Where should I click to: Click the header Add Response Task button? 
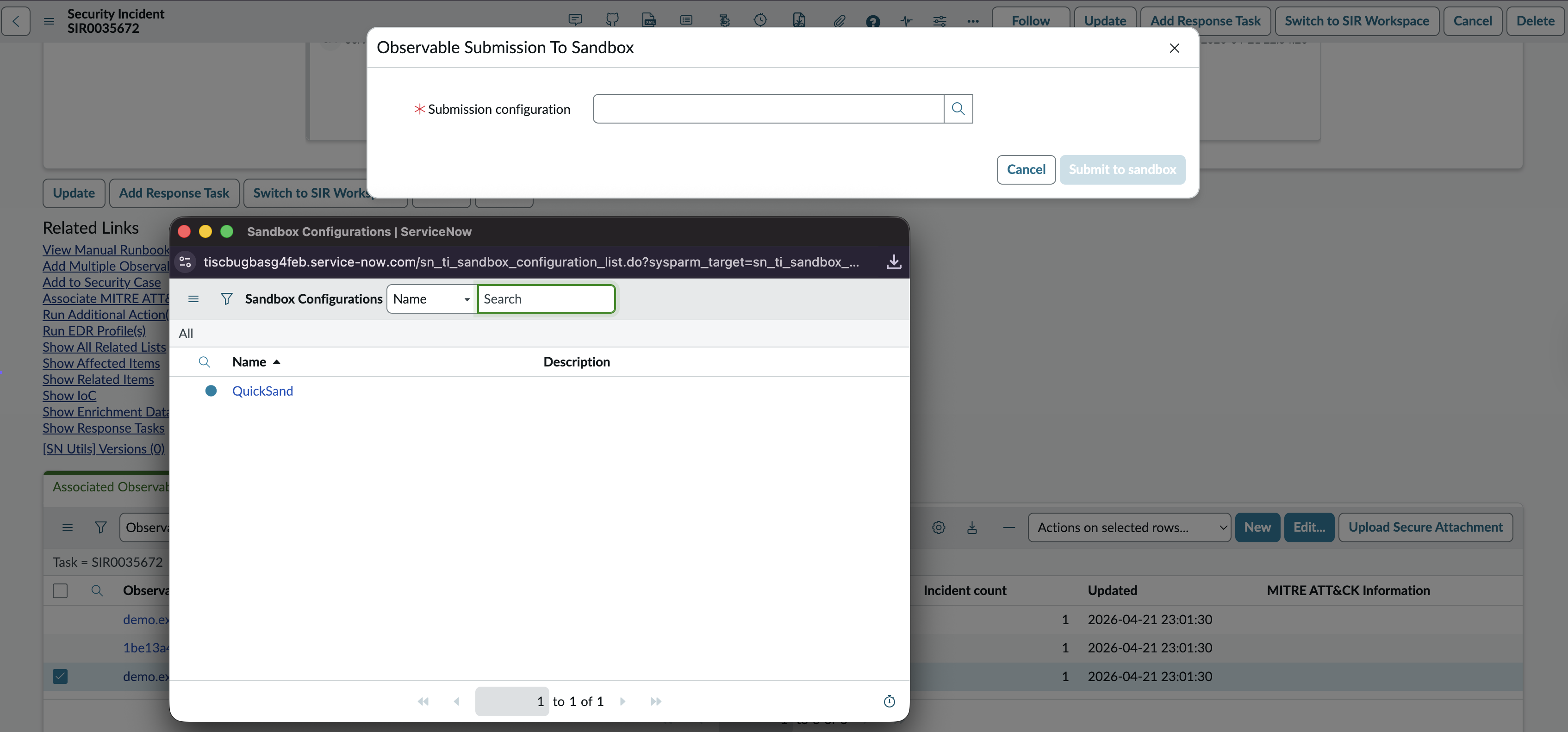pos(1205,21)
